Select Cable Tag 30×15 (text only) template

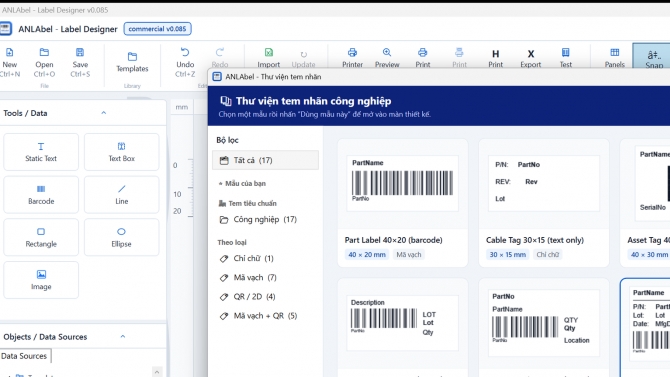(x=544, y=203)
